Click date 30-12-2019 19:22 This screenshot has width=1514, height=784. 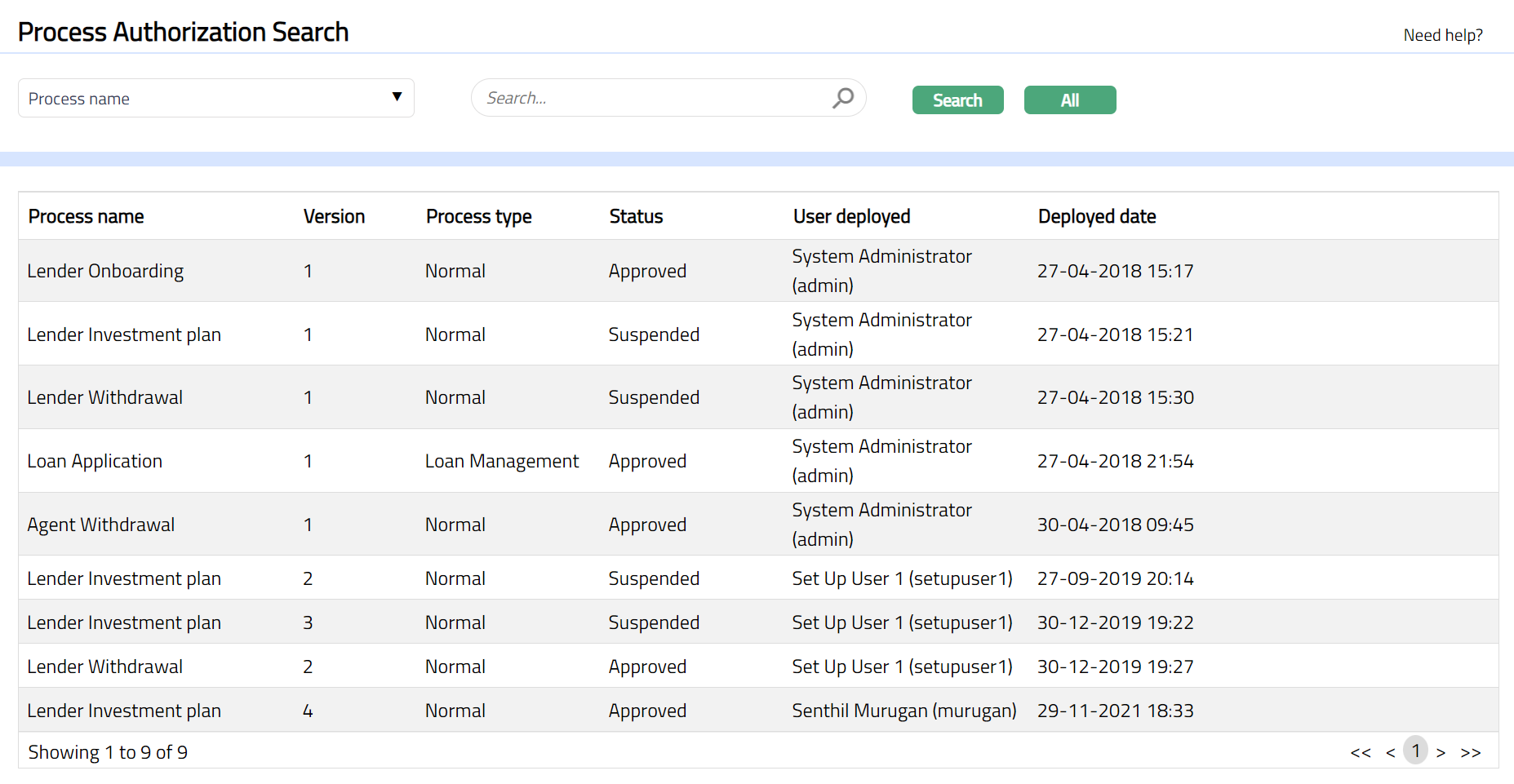1116,622
